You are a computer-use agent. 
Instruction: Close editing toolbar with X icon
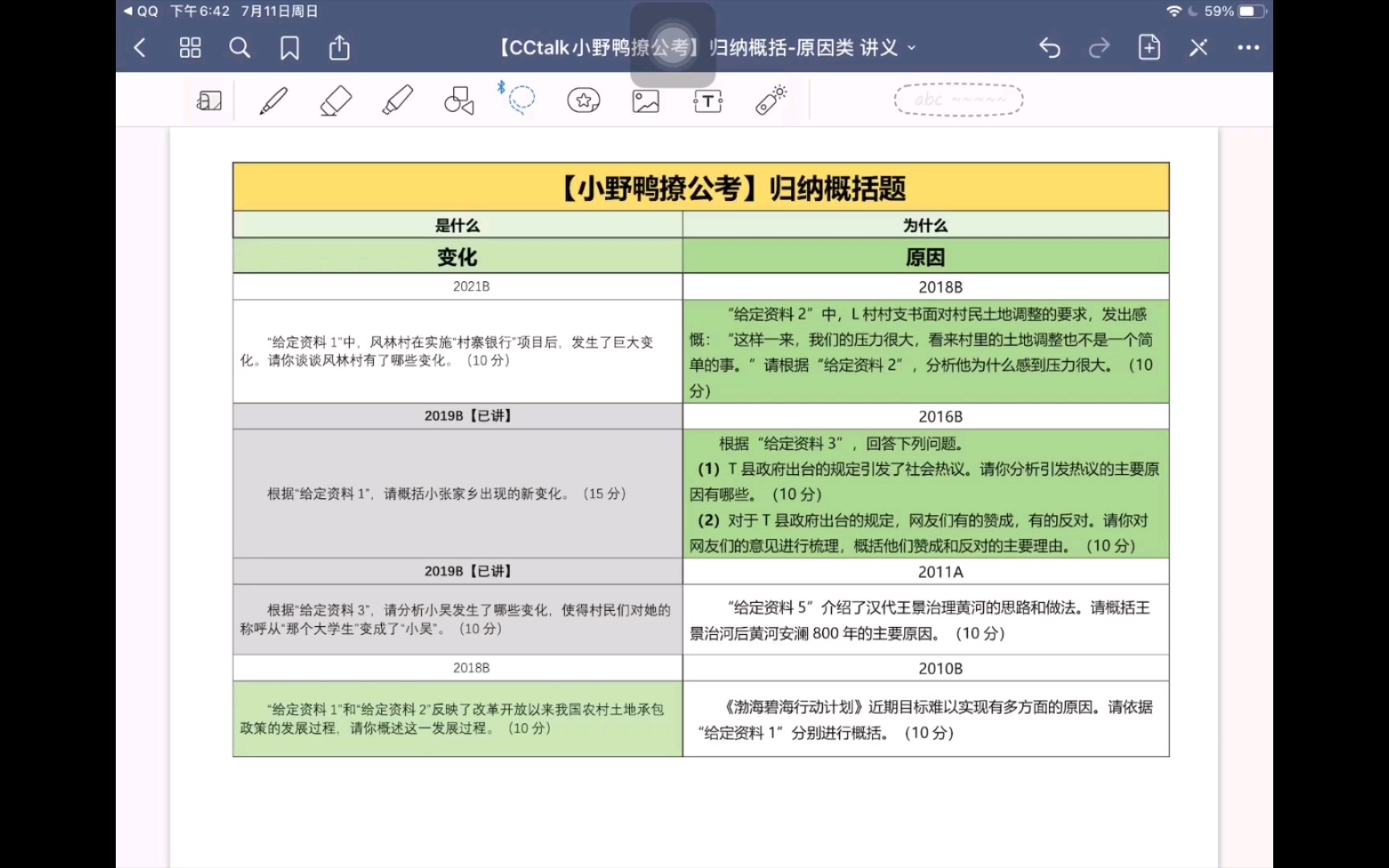click(1198, 48)
